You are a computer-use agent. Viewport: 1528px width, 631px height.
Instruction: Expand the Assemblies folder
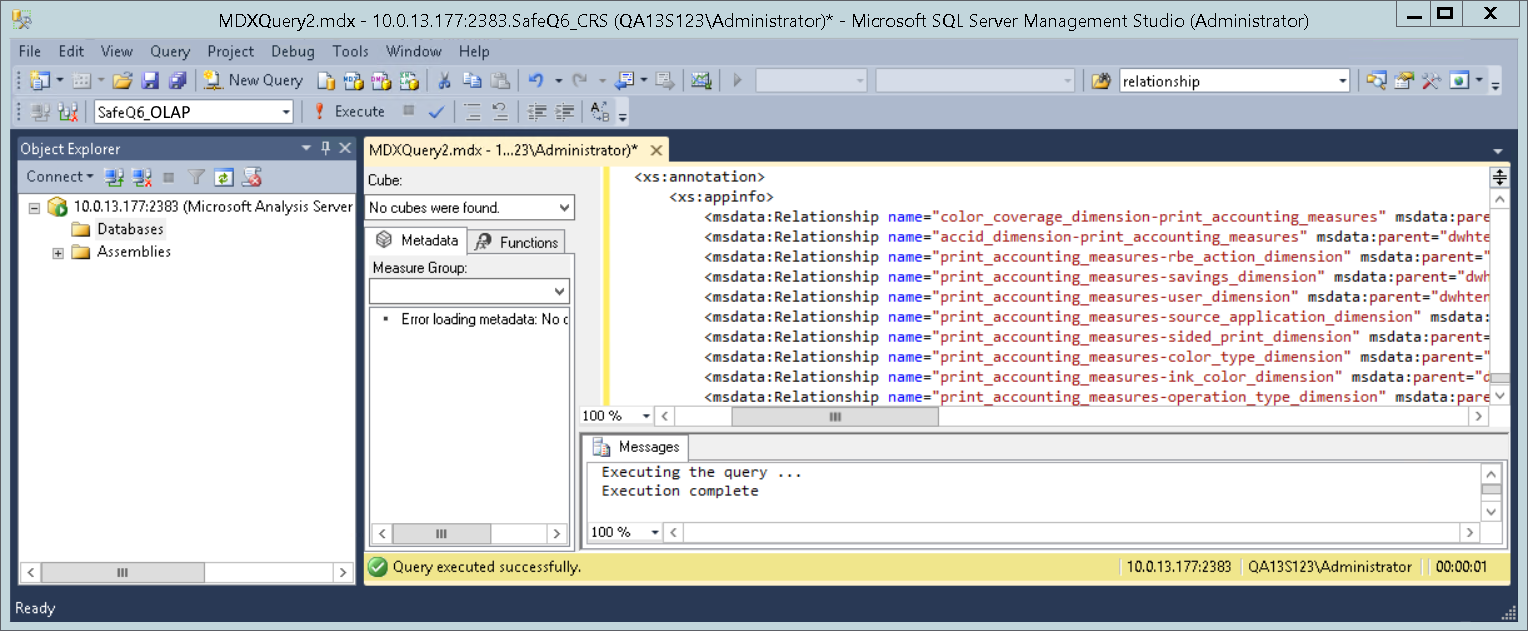coord(57,252)
